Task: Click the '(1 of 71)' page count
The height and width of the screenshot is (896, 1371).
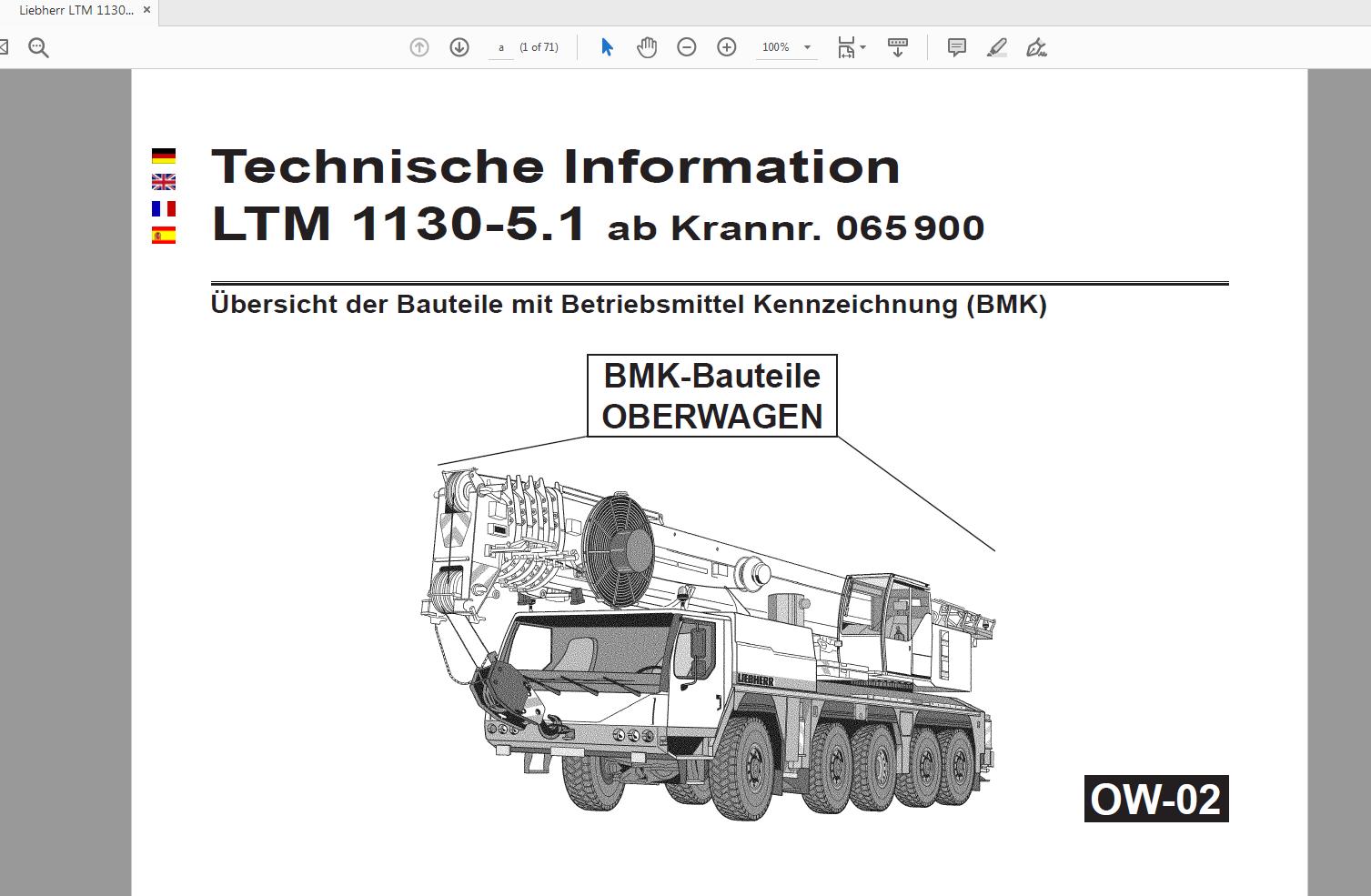Action: [x=539, y=47]
